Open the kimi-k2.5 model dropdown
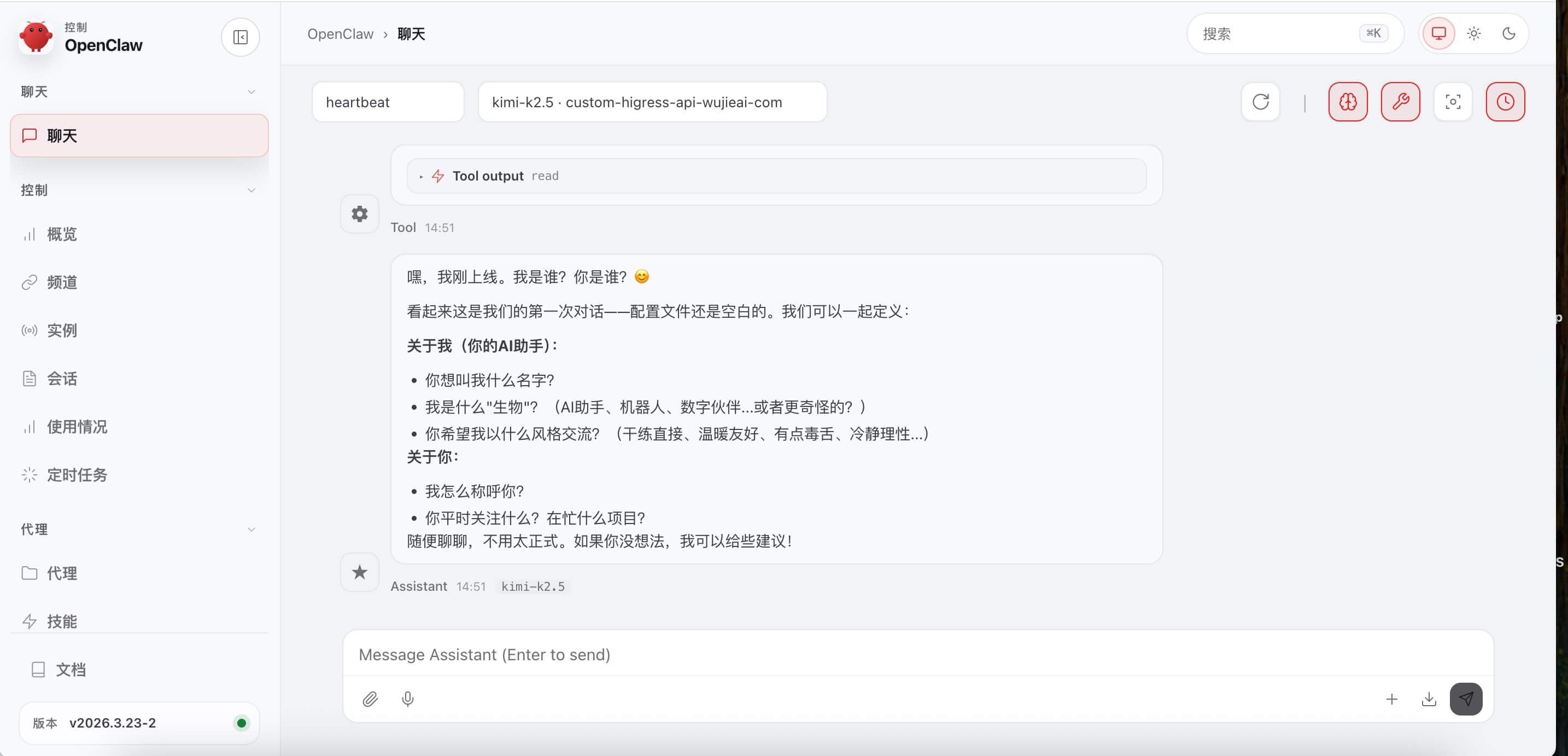Image resolution: width=1568 pixels, height=756 pixels. click(652, 102)
